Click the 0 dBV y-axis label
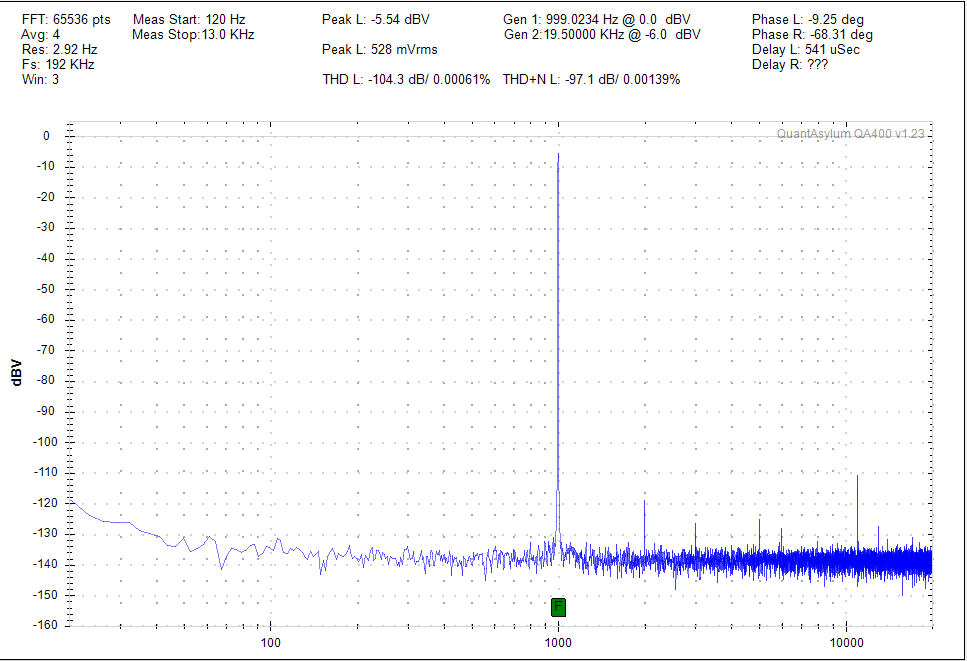 [46, 136]
